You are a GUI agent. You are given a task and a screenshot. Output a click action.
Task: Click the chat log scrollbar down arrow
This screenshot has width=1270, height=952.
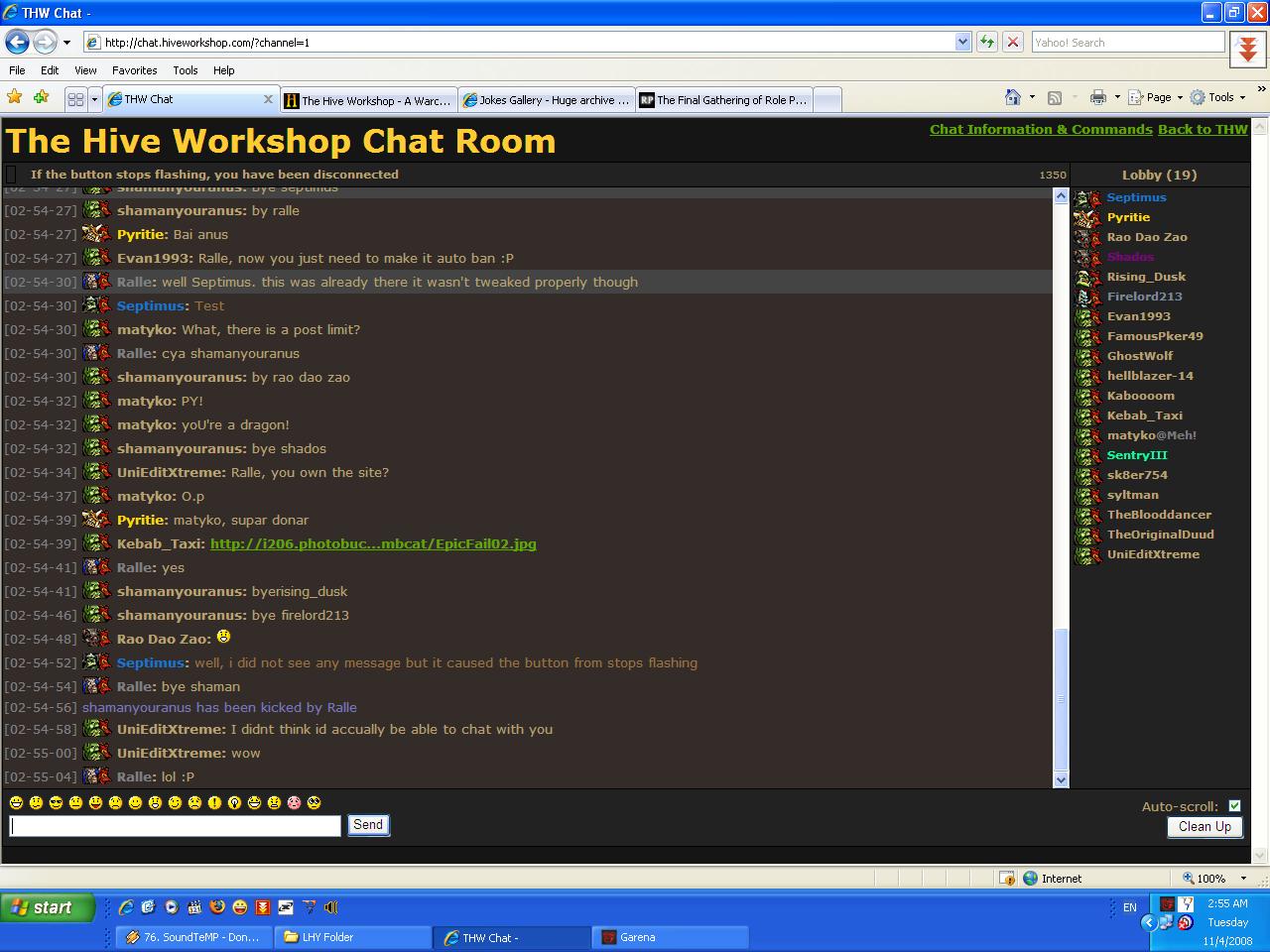(x=1061, y=779)
